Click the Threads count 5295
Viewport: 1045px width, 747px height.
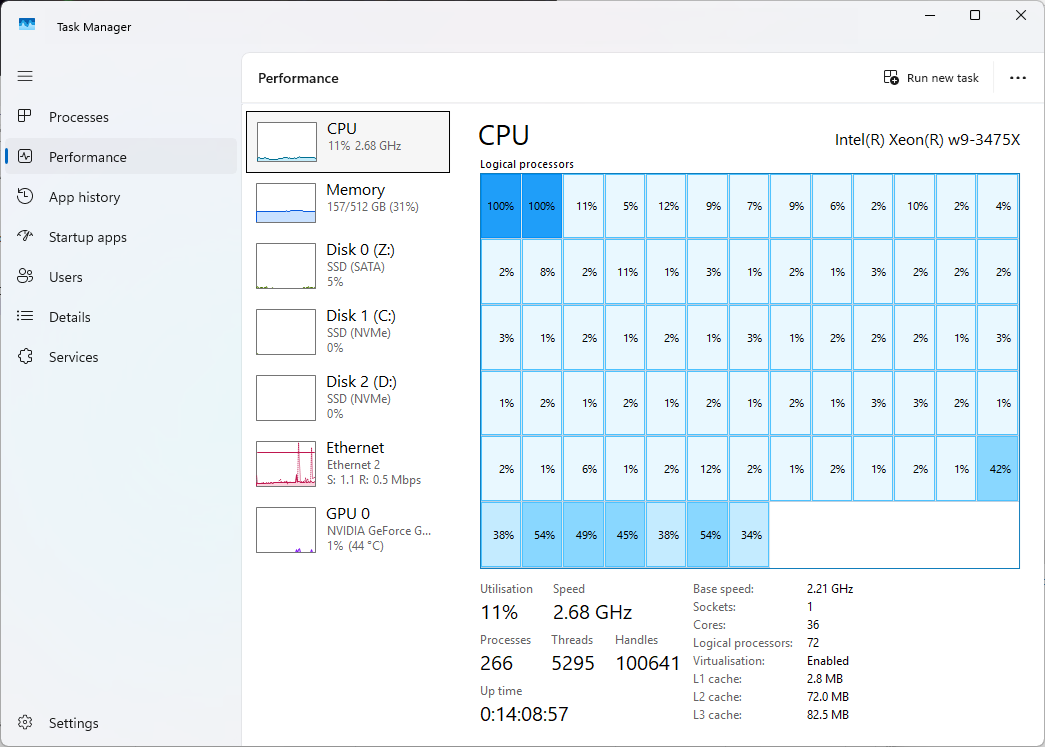(572, 663)
